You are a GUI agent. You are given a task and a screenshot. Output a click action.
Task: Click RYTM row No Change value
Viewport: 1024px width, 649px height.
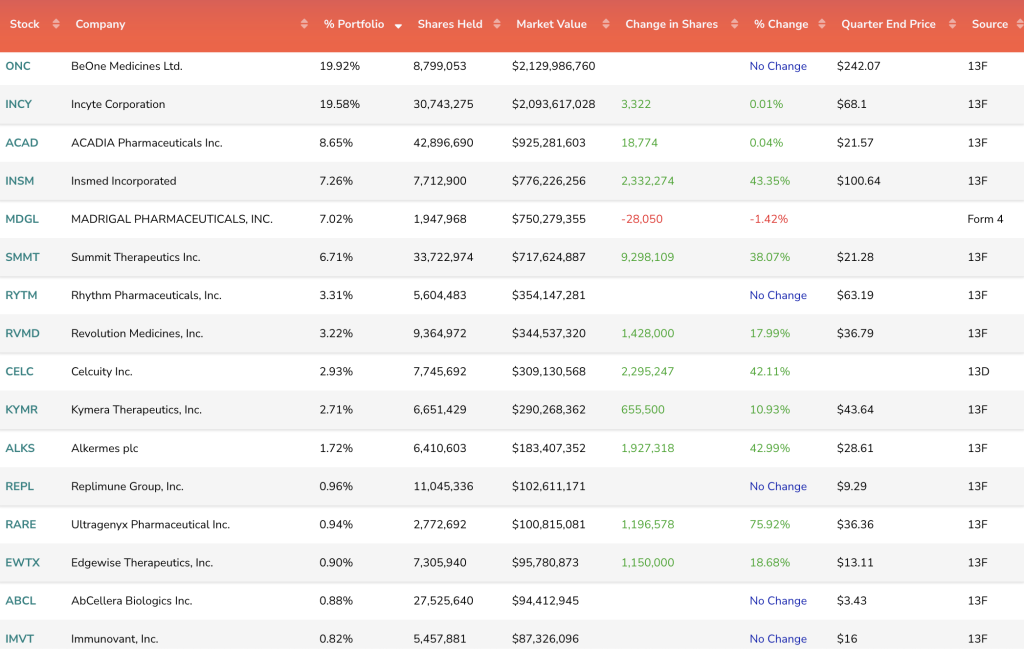click(778, 295)
